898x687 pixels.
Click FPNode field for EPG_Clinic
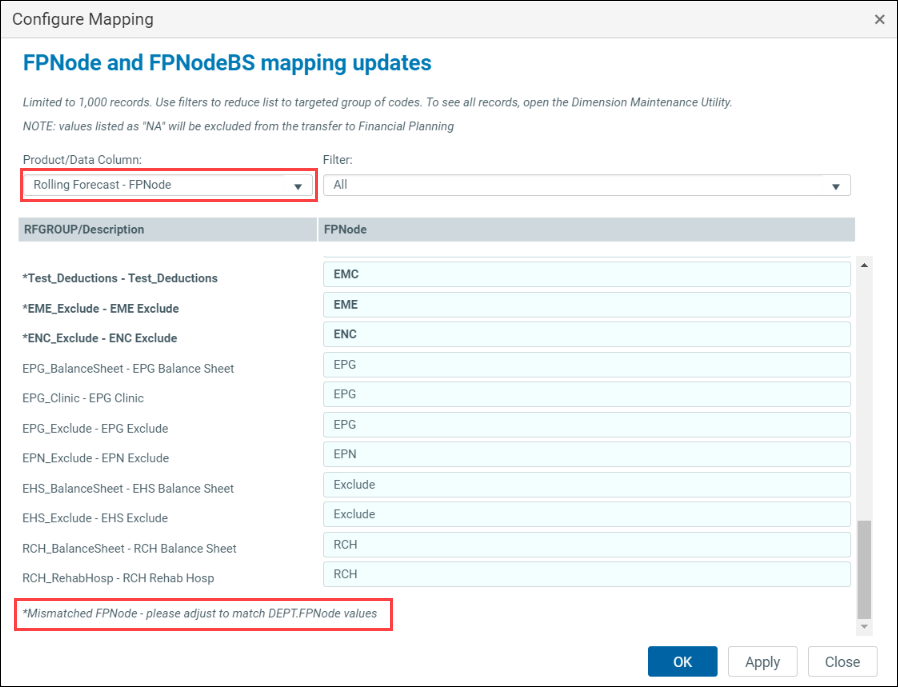[587, 395]
